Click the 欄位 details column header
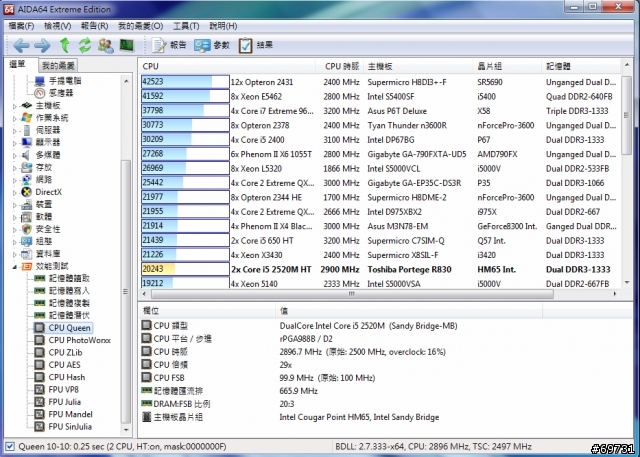The height and width of the screenshot is (457, 640). click(207, 311)
